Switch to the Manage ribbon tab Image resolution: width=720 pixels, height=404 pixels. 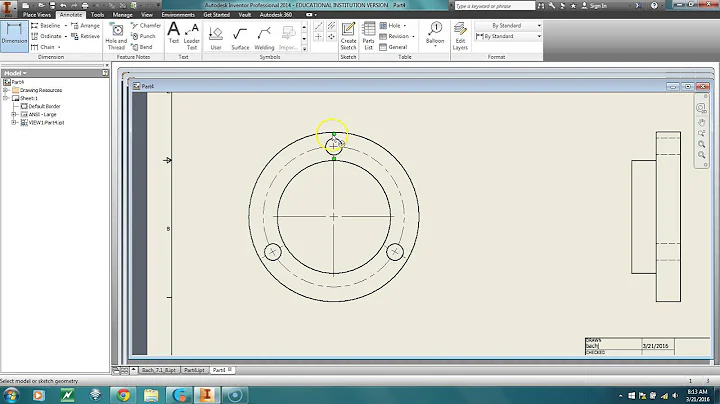(x=123, y=15)
